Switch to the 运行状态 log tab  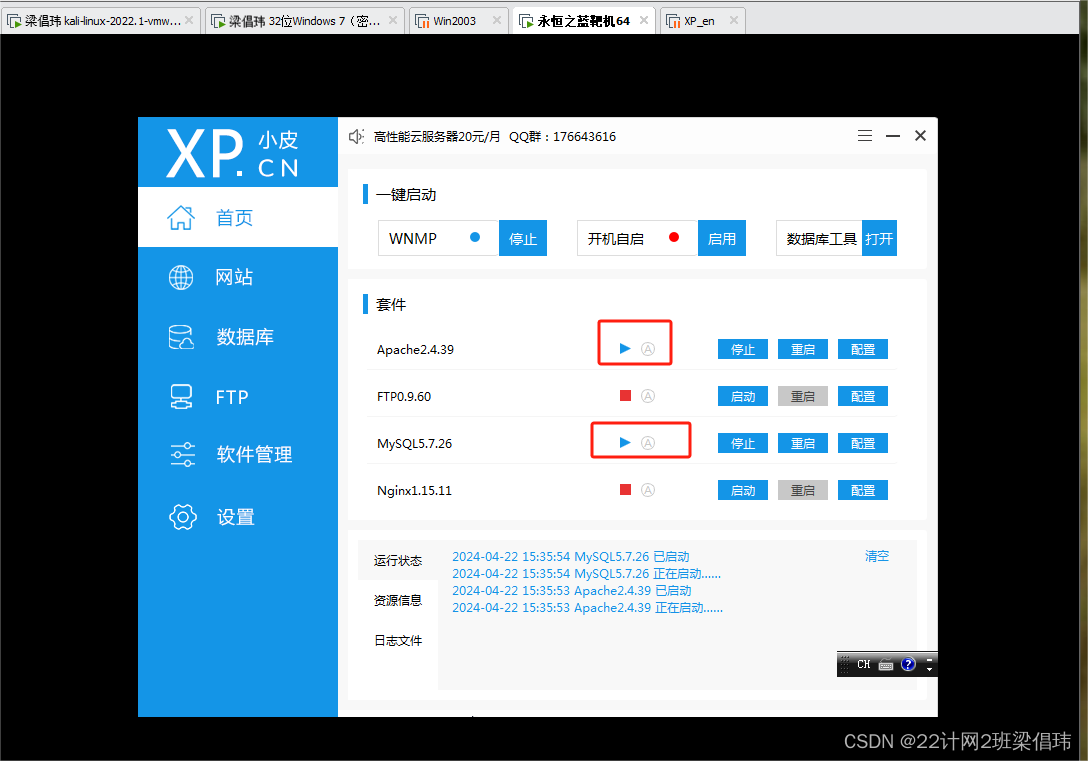tap(398, 560)
